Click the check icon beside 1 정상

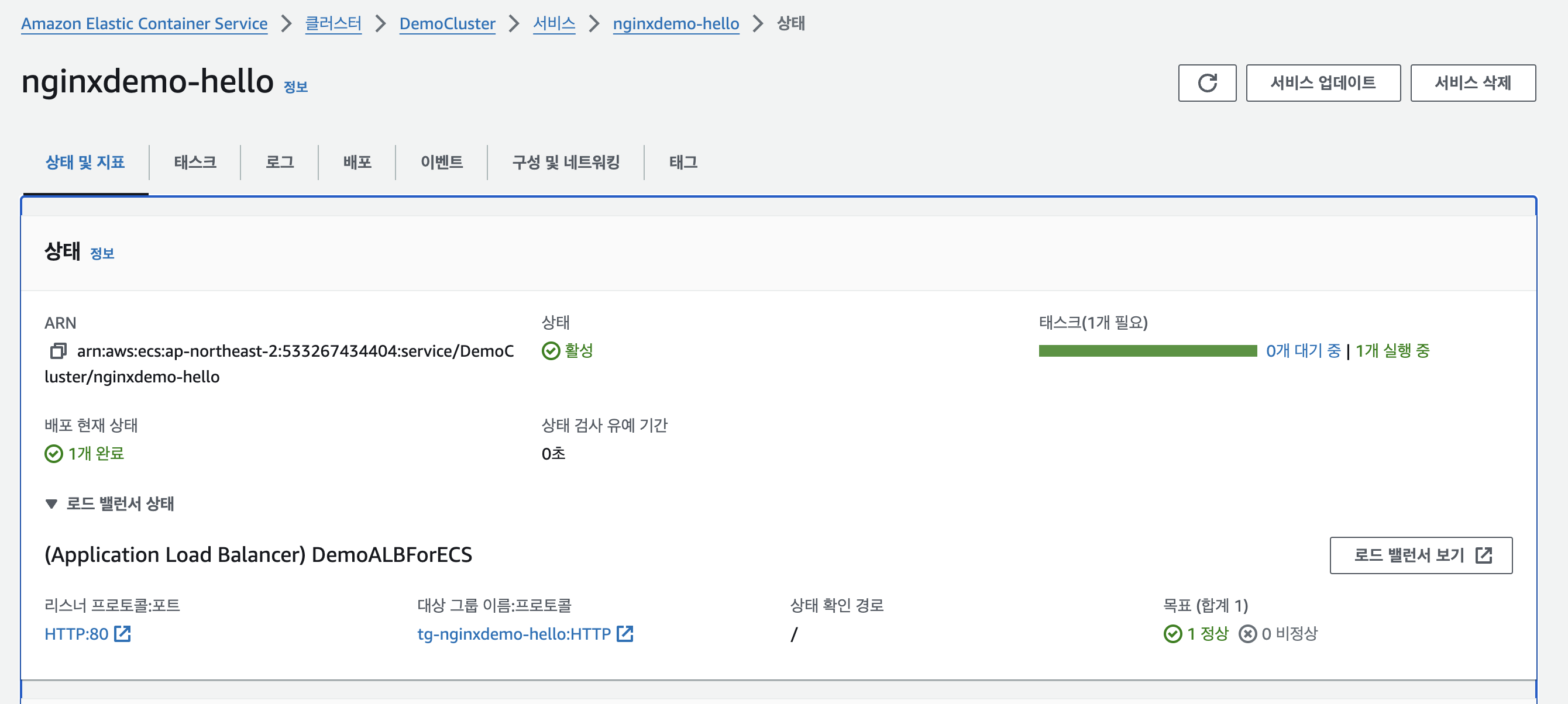(x=1172, y=634)
